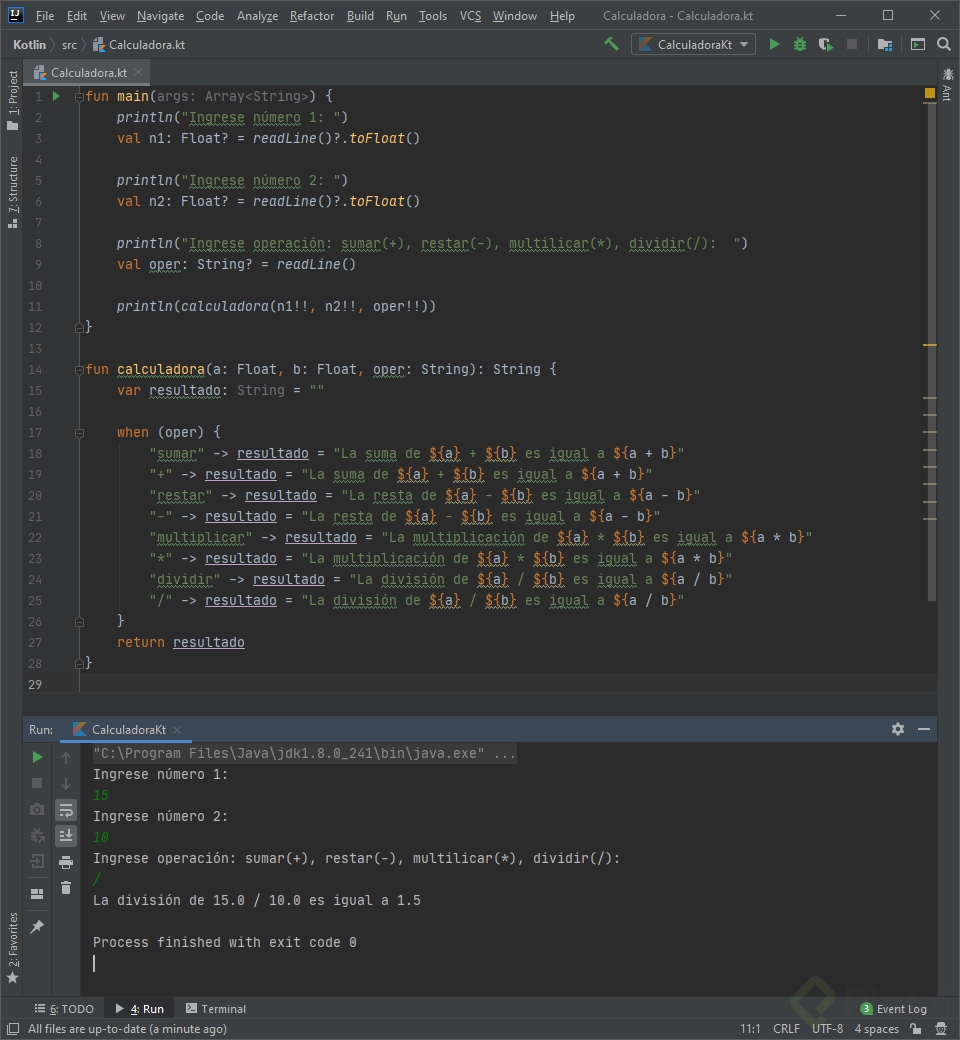Screen dimensions: 960x1040
Task: Start debugging with the toolbar bug icon
Action: [799, 44]
